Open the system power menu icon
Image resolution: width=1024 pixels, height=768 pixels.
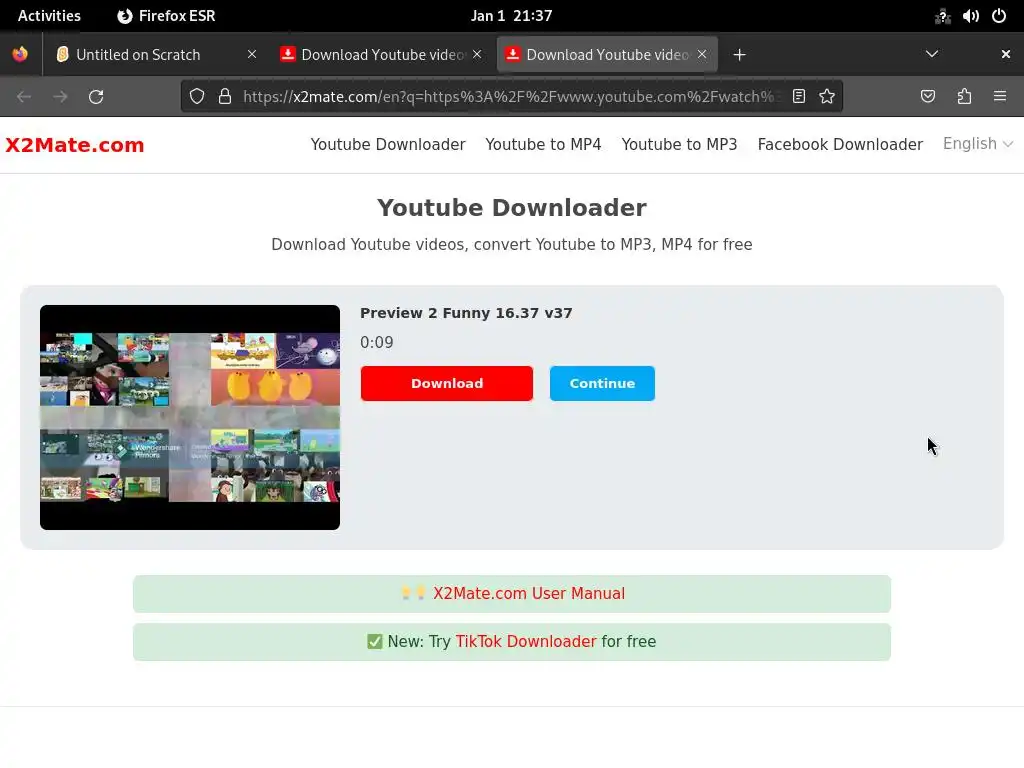pyautogui.click(x=999, y=16)
